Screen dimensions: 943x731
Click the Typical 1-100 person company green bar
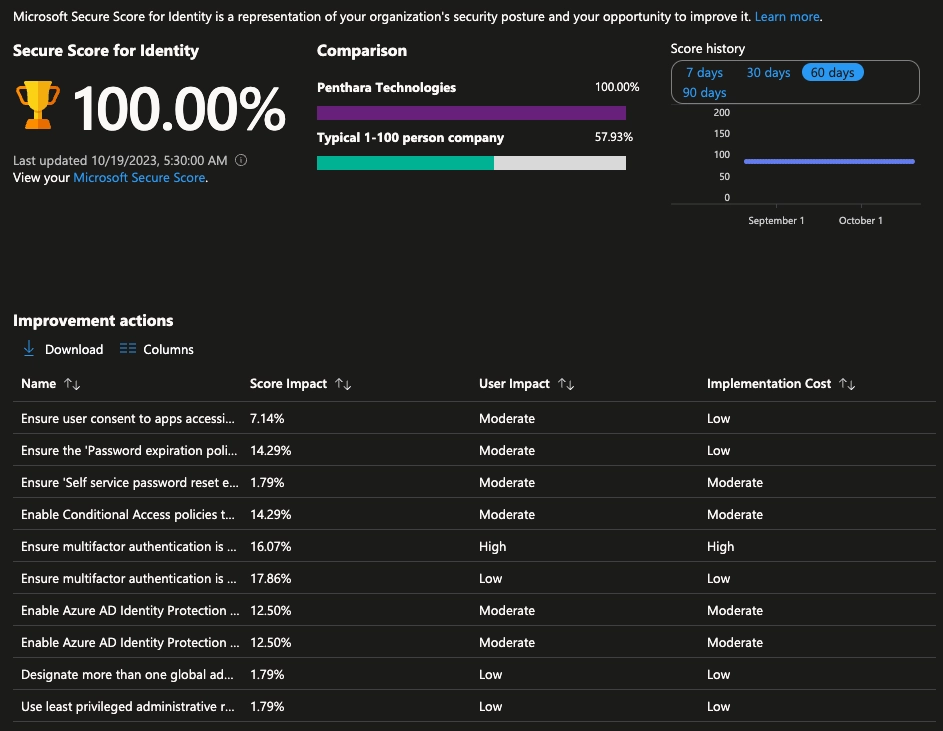[405, 162]
